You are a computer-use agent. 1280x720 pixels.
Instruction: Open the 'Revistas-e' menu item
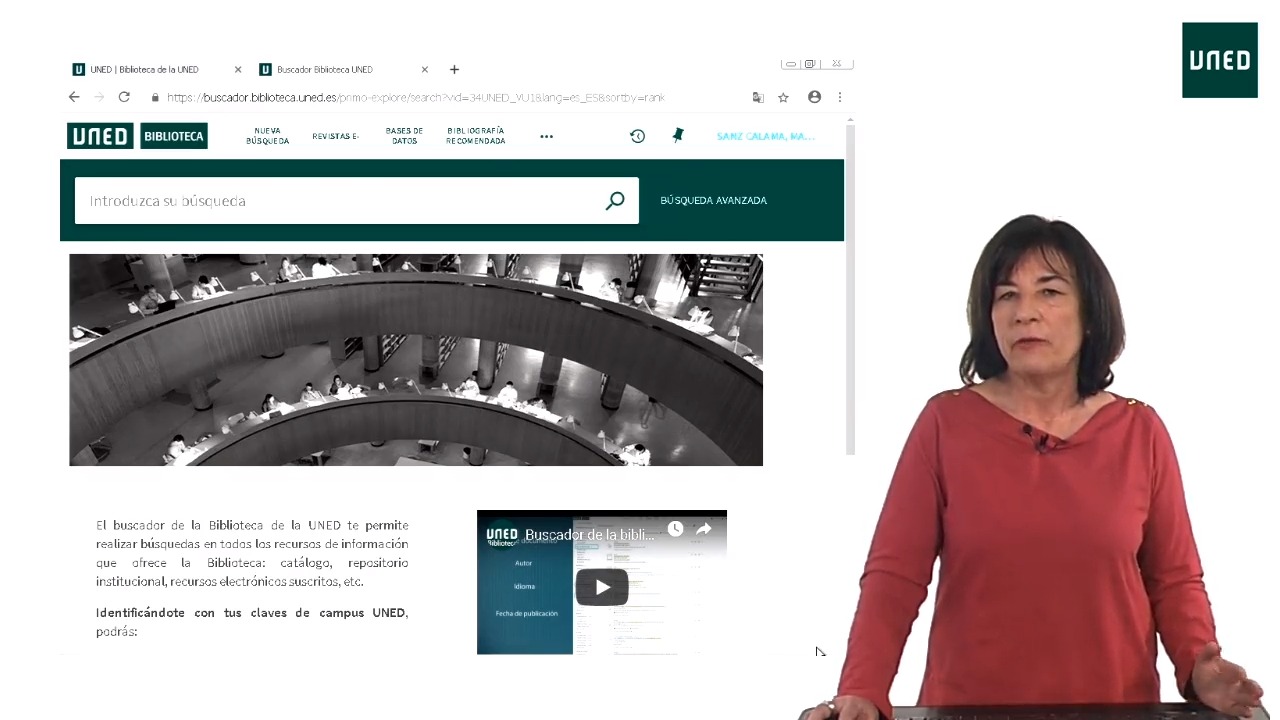335,136
